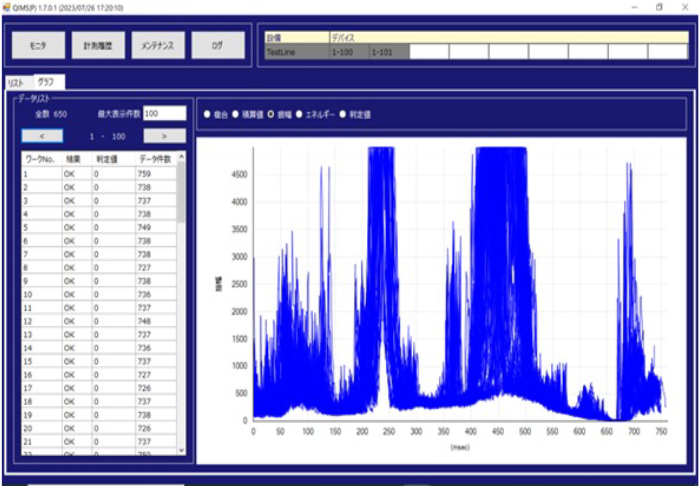700x486 pixels.
Task: Select work No. 12 row
Action: pos(100,321)
